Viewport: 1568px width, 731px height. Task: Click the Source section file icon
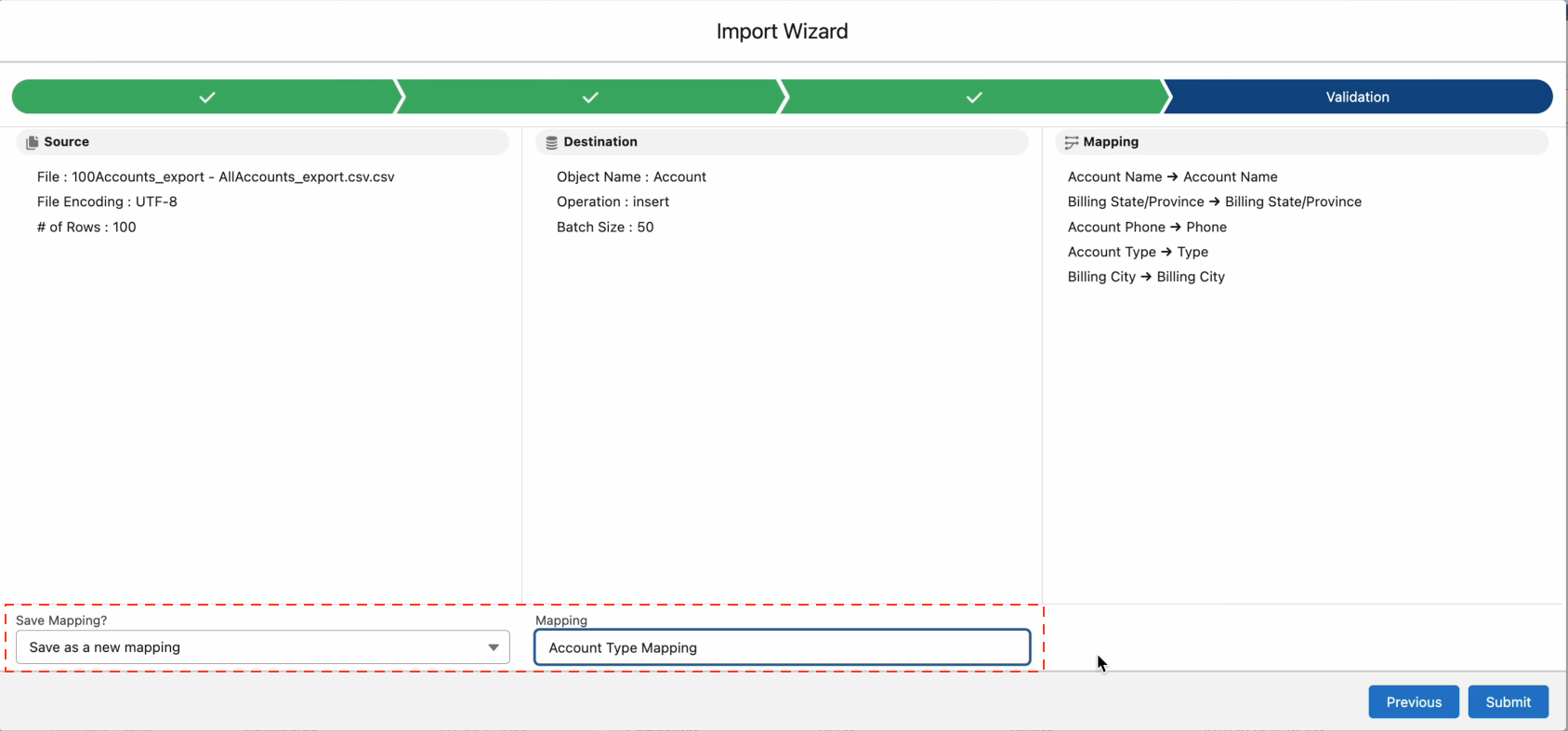point(33,142)
